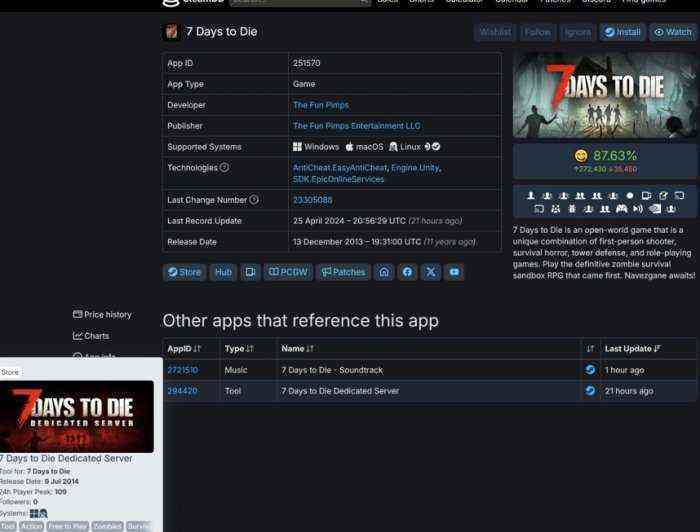The width and height of the screenshot is (700, 532).
Task: Click the 7 Days to Die game icon beside the title
Action: (x=171, y=32)
